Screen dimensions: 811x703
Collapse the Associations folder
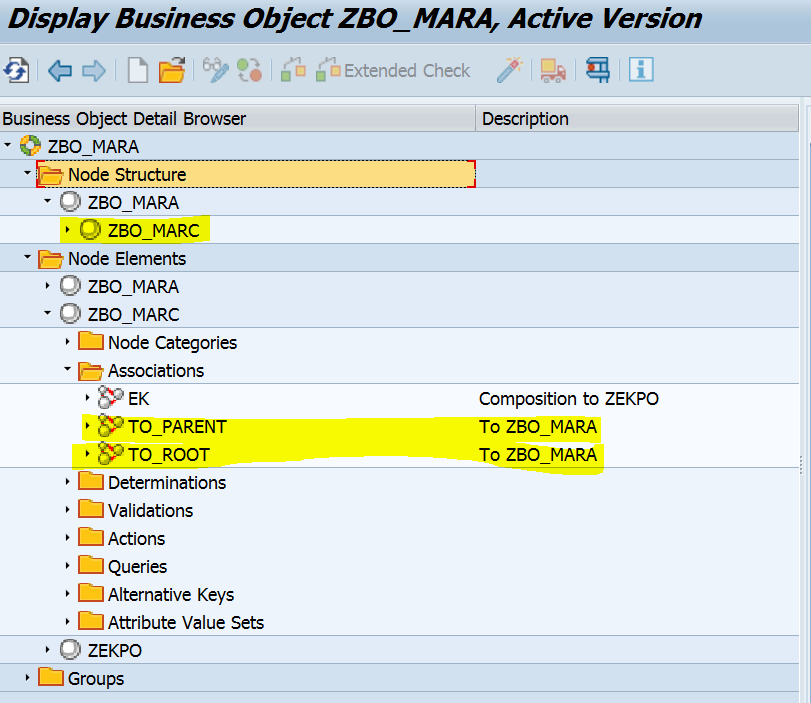point(69,370)
